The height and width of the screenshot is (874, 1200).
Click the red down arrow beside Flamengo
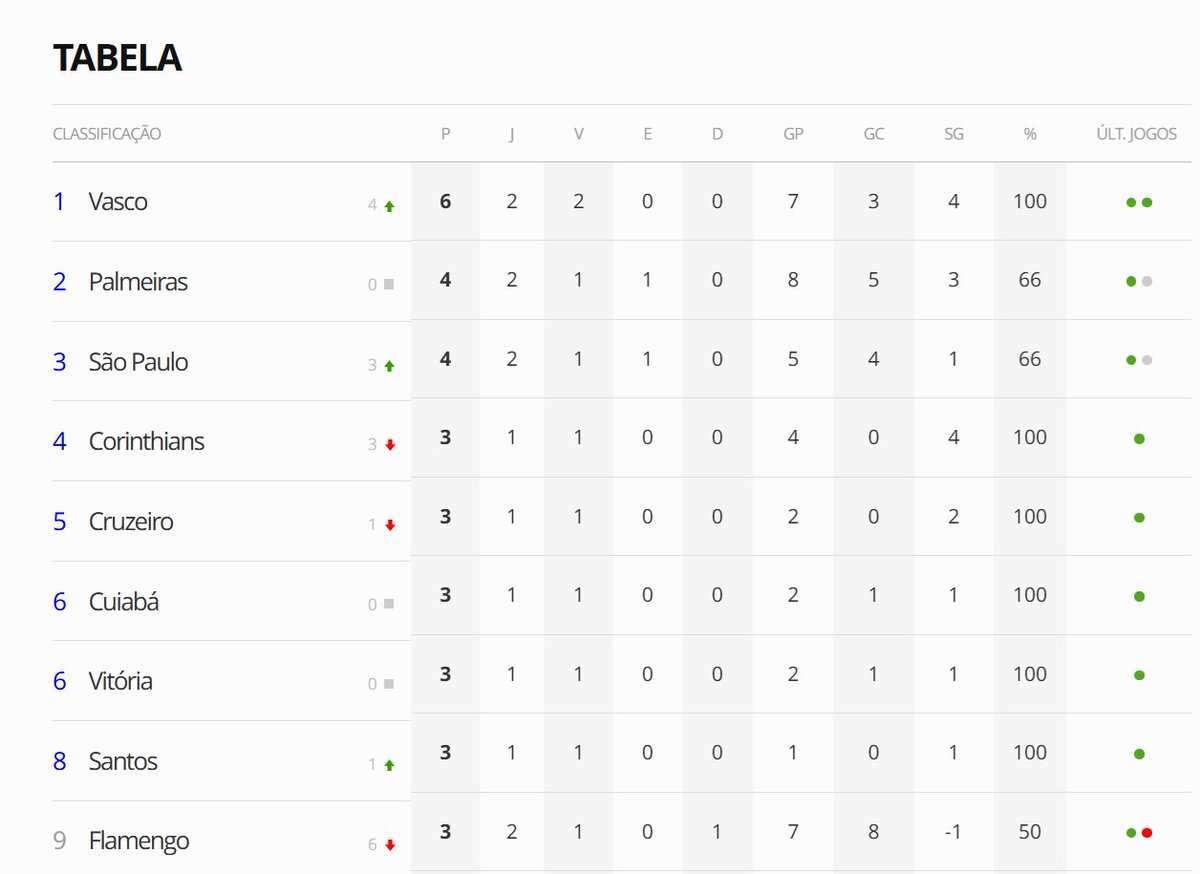click(390, 845)
